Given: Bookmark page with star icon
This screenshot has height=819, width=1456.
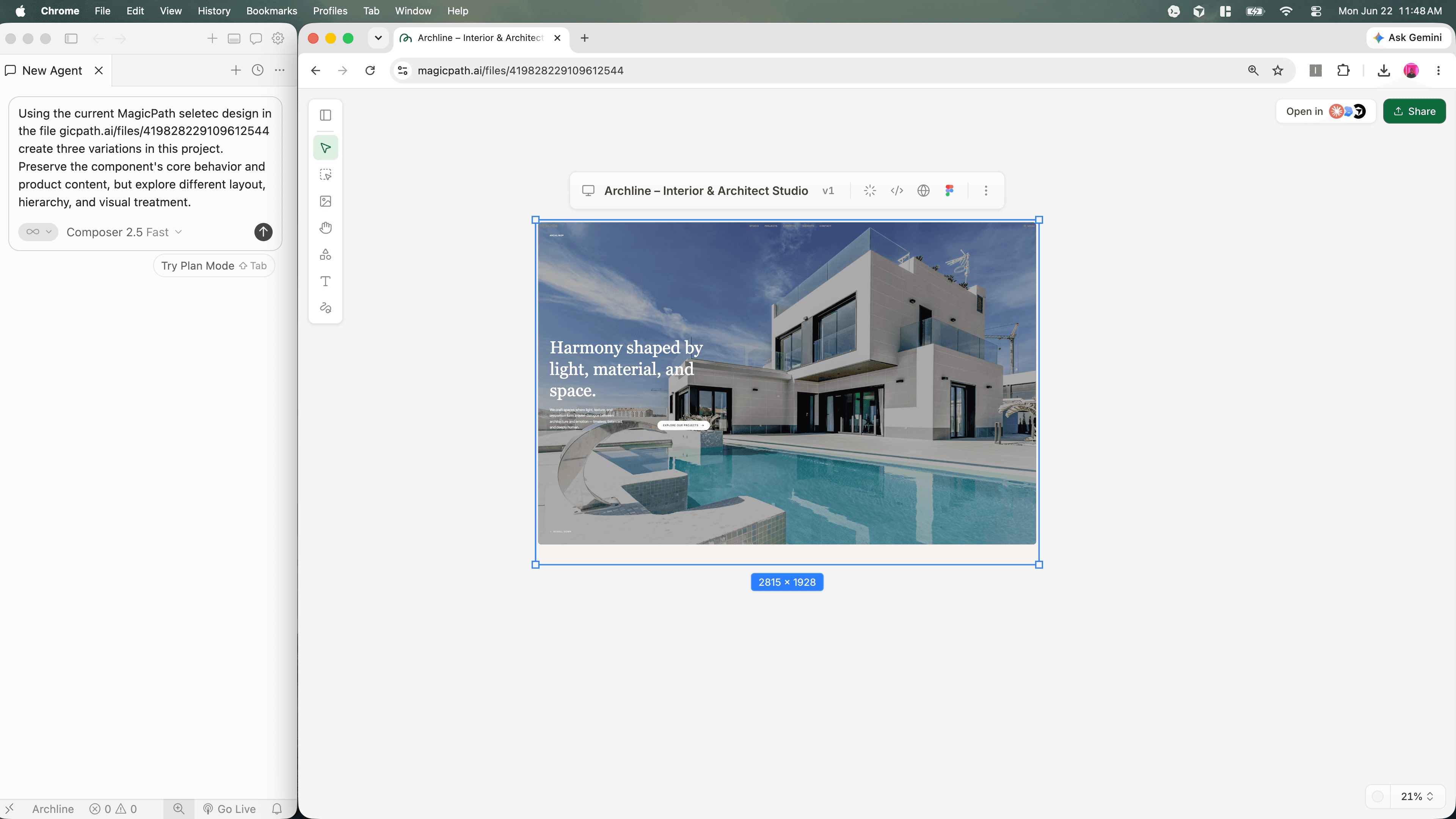Looking at the screenshot, I should [1278, 71].
